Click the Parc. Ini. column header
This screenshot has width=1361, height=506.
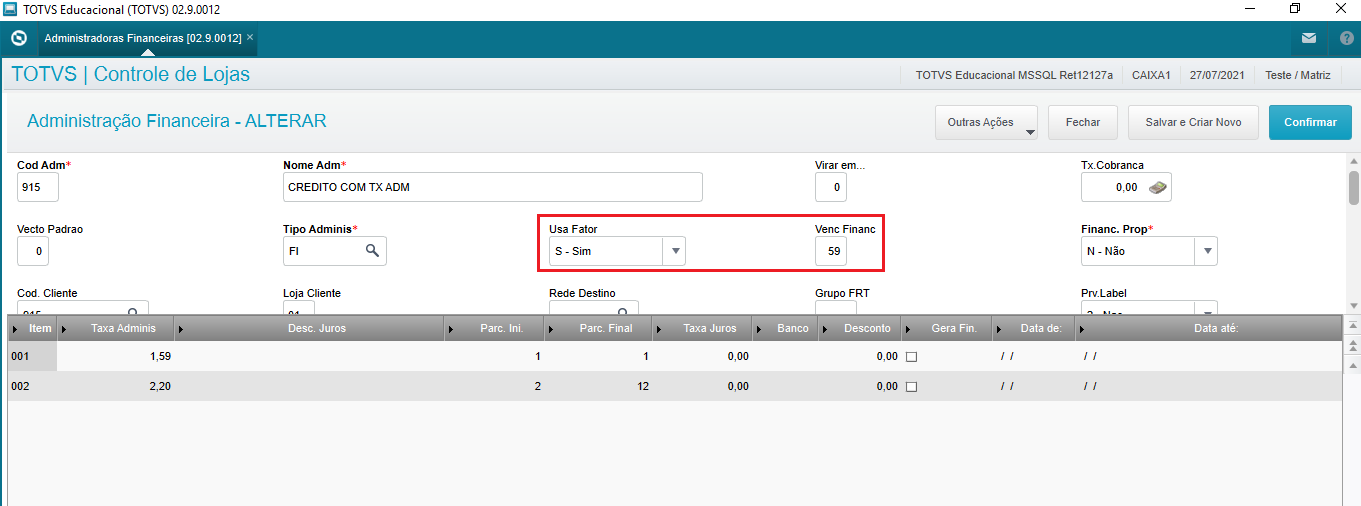(495, 328)
